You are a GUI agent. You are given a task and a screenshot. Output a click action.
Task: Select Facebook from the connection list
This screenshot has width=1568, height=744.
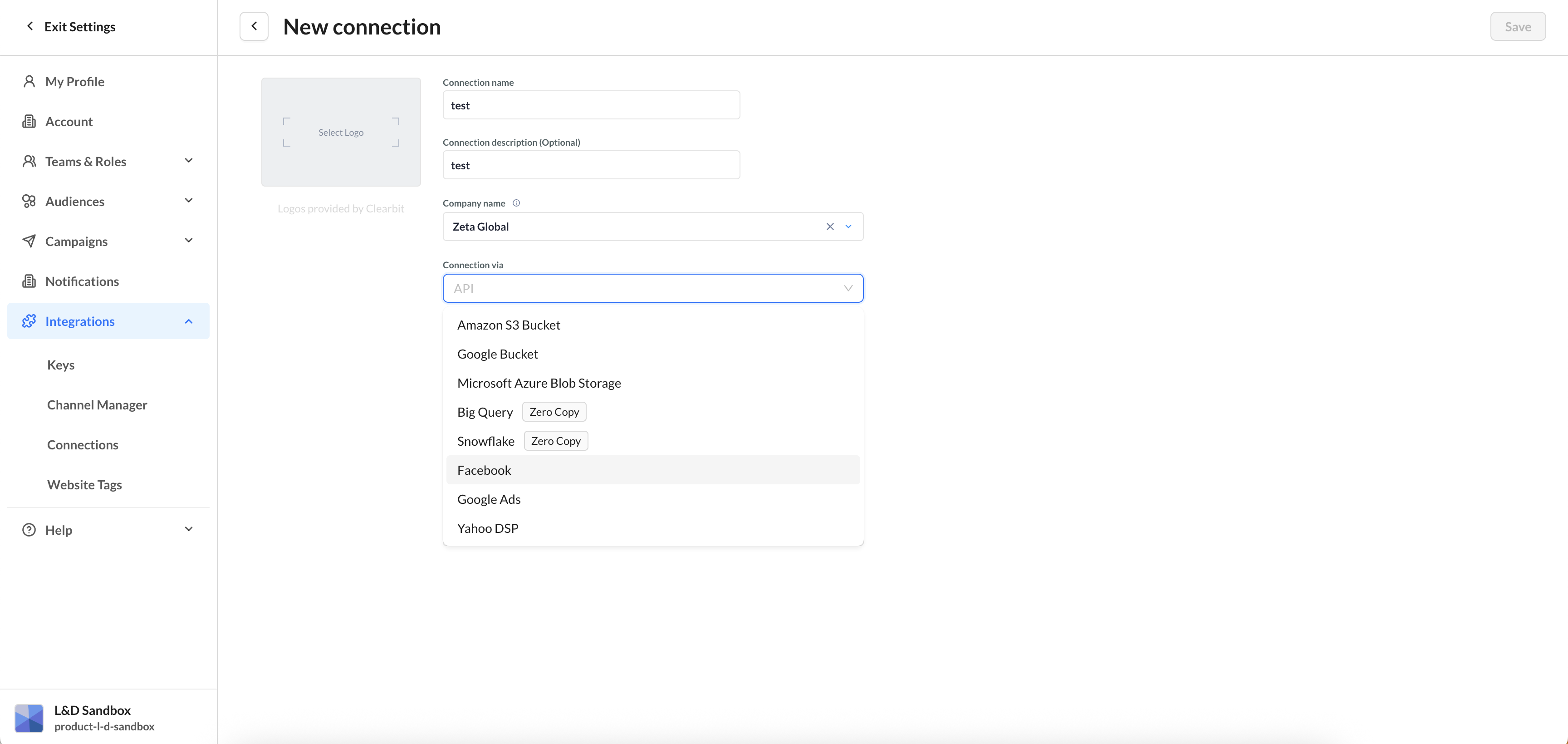[485, 470]
